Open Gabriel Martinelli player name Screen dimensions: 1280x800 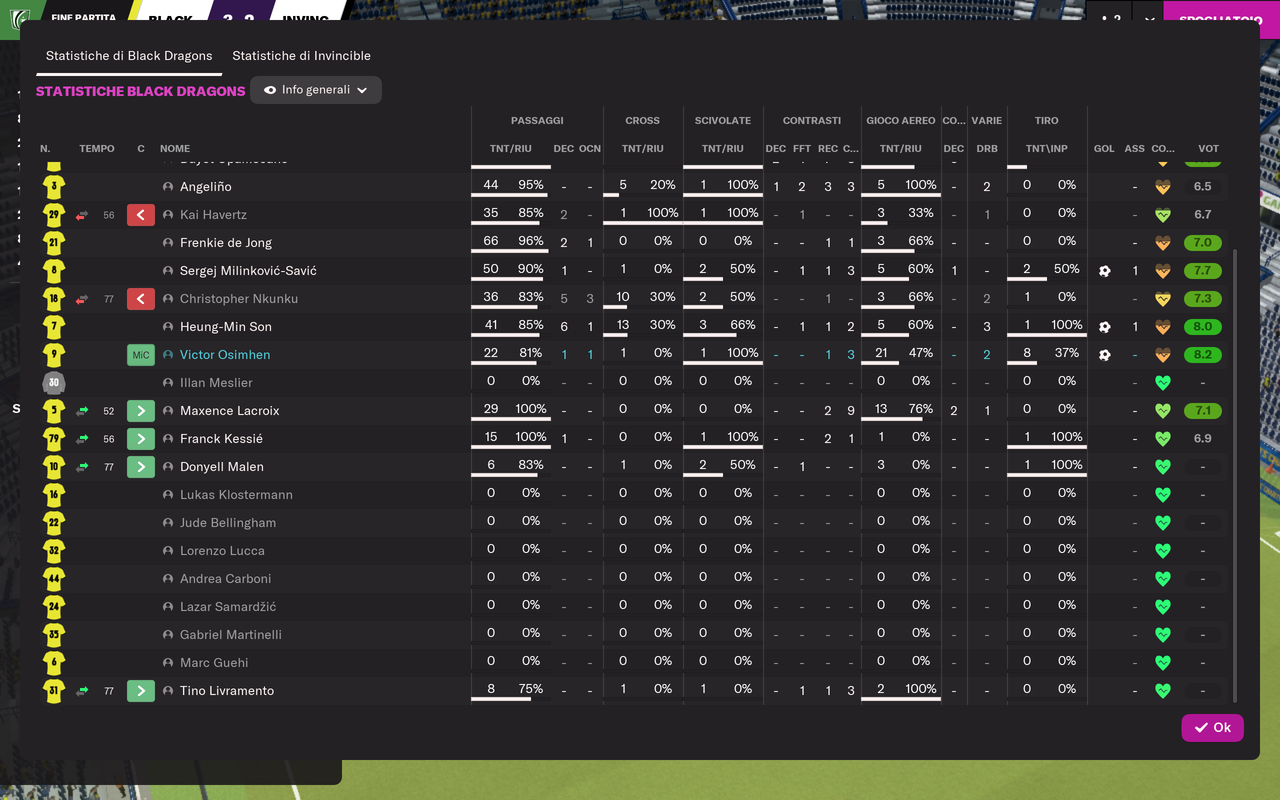coord(231,635)
